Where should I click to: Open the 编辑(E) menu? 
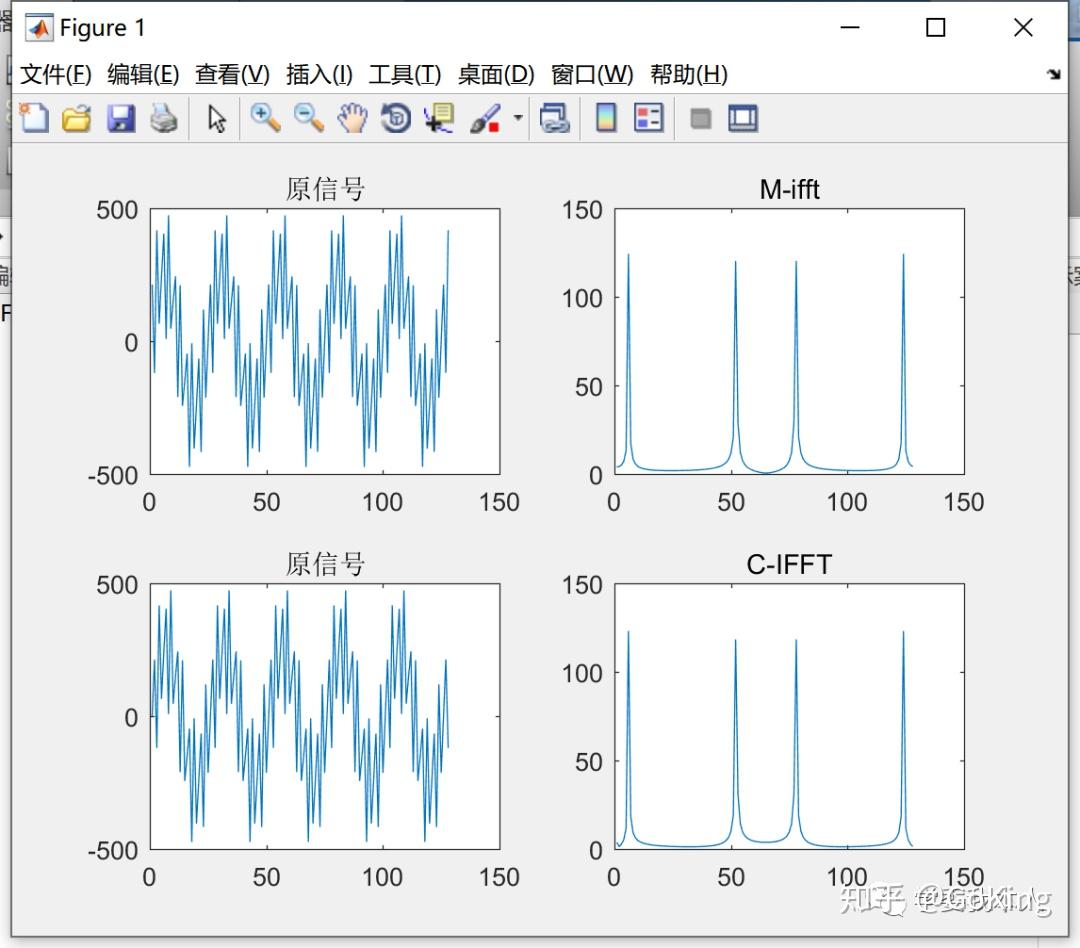pos(143,74)
